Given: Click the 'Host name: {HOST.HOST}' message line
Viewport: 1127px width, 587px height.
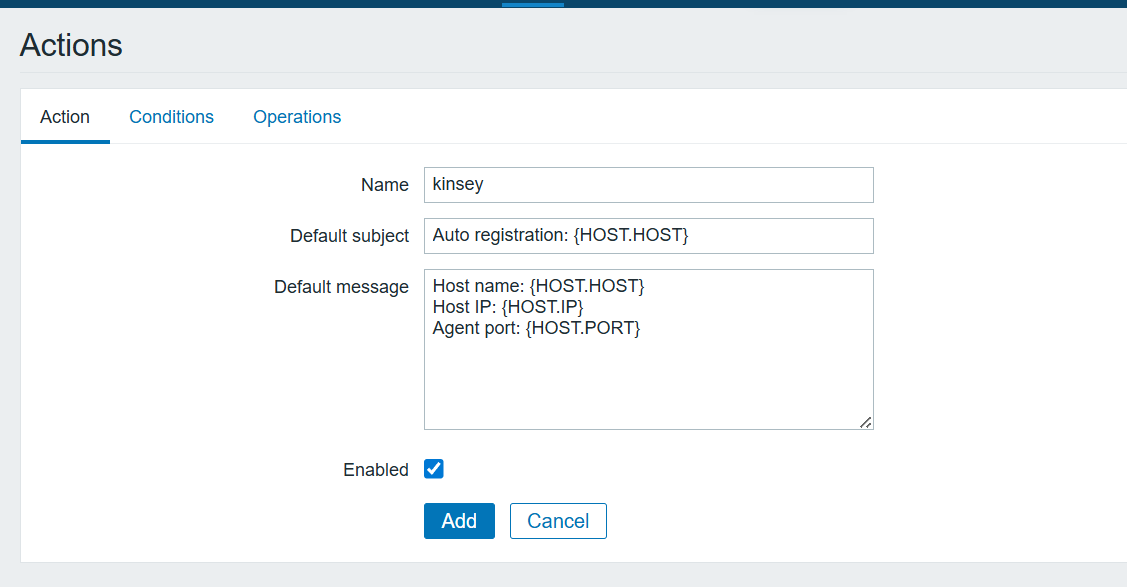Looking at the screenshot, I should point(538,287).
